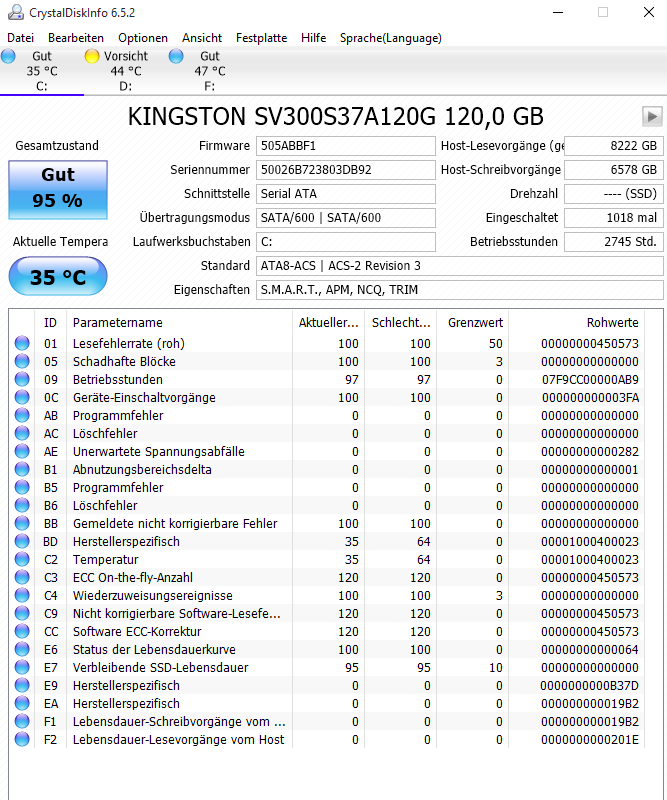Click status icon for Lesefehlerrate (roh)
This screenshot has width=667, height=800.
coord(22,343)
